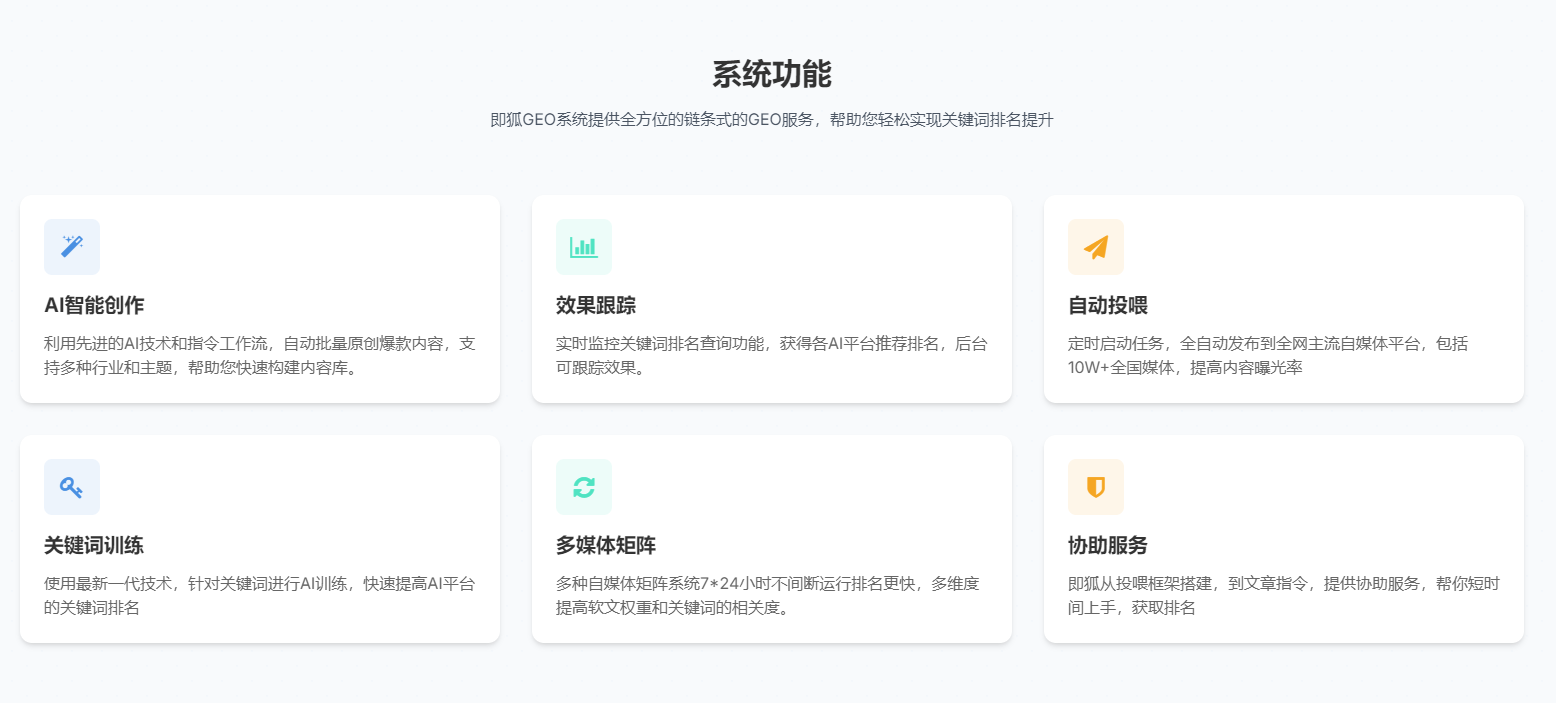Click the GEO 服务 subtitle description line
Screen dimensions: 1556x703
pyautogui.click(x=777, y=119)
